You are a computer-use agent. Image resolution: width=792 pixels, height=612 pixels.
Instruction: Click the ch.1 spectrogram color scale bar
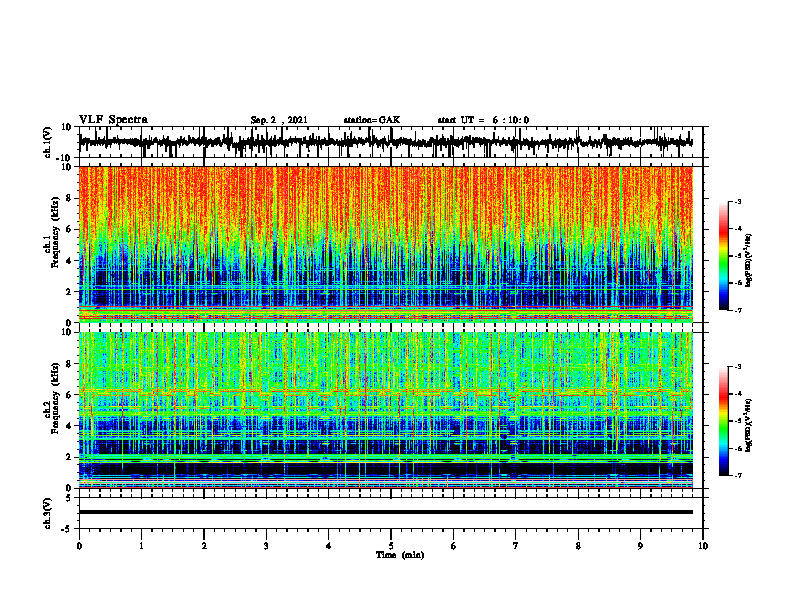(723, 256)
